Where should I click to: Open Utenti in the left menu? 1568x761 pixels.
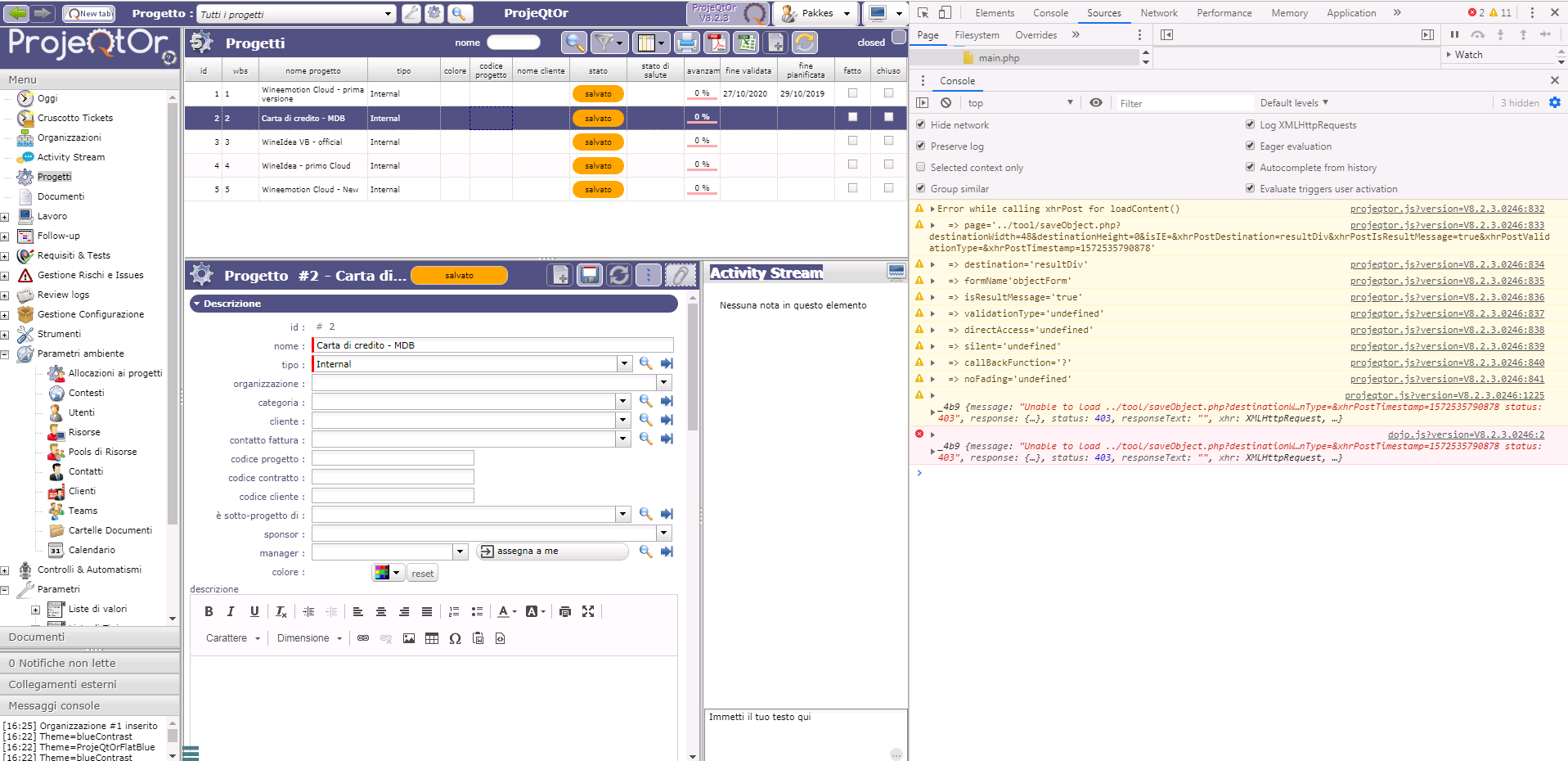(82, 412)
